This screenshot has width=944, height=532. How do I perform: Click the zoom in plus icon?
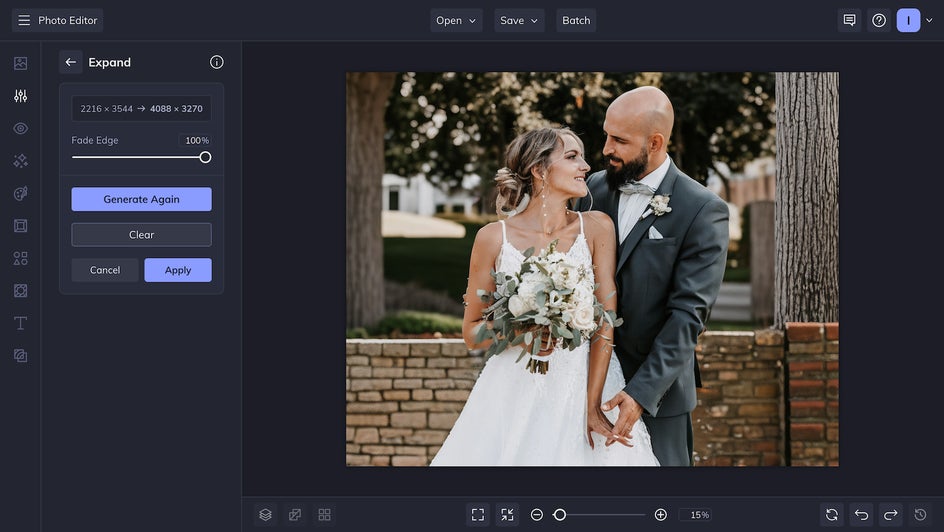pos(660,515)
